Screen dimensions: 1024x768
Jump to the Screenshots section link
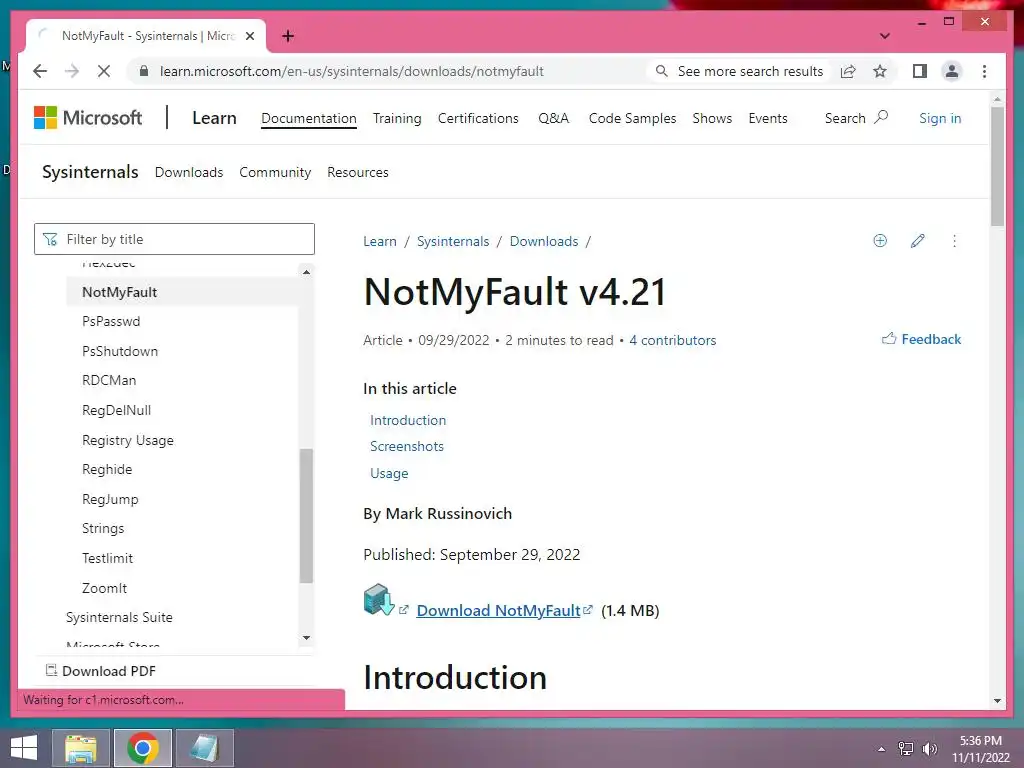click(x=407, y=446)
